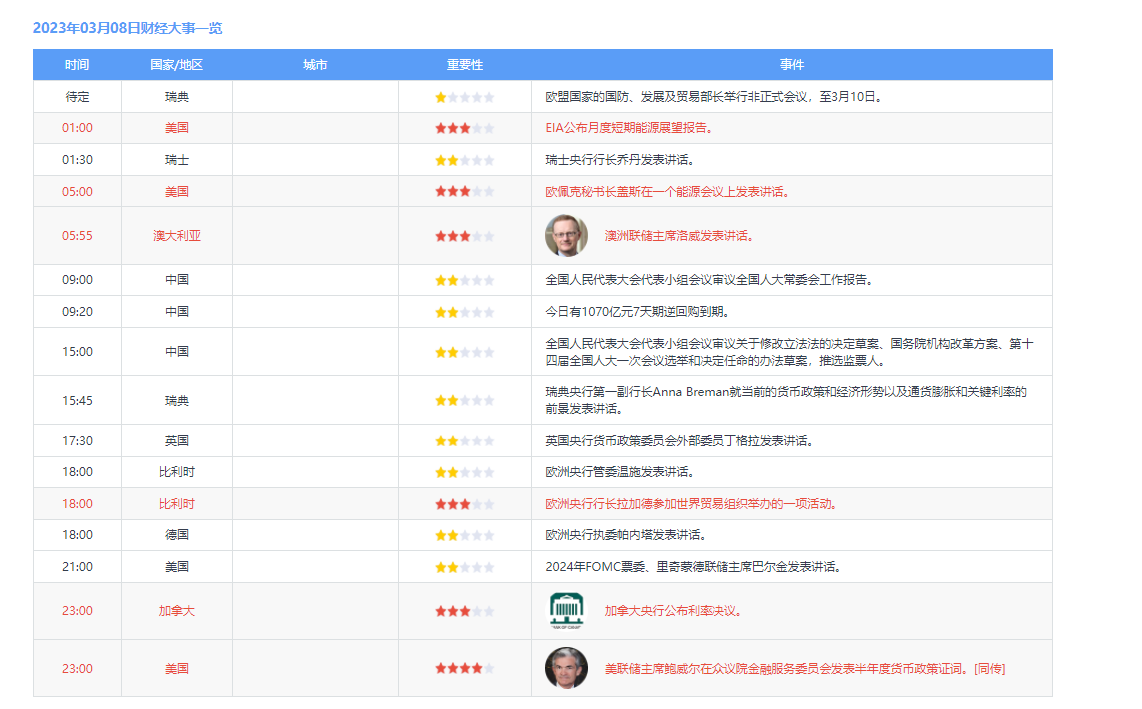
Task: Click 欧洲央行执委帕内塔发表讲话 text
Action: coord(626,534)
